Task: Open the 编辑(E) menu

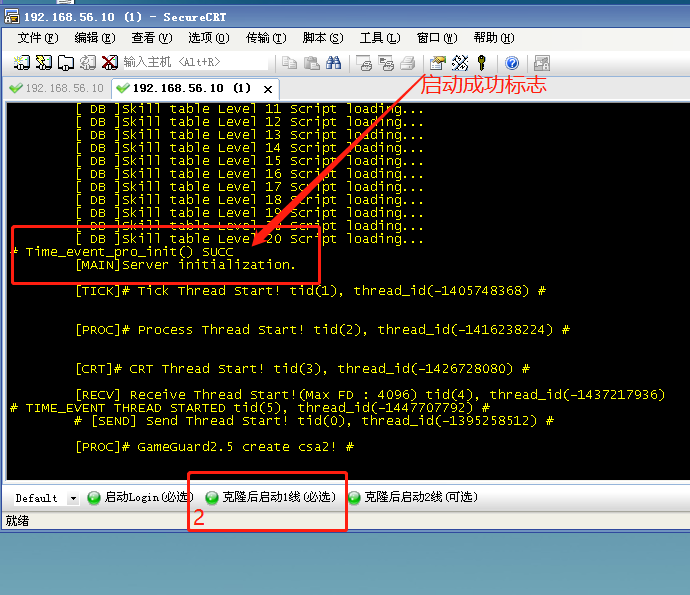Action: coord(95,38)
